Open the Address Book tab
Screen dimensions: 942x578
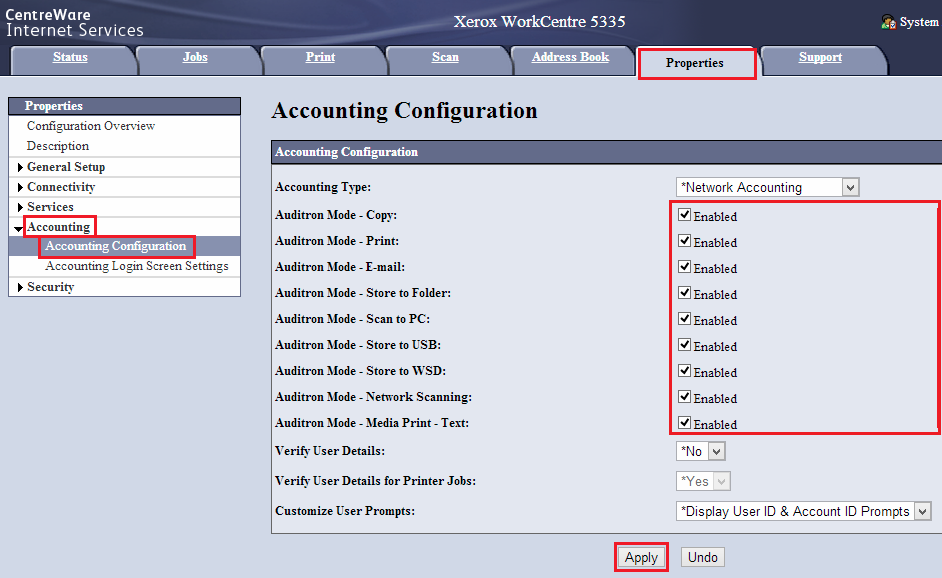point(570,58)
